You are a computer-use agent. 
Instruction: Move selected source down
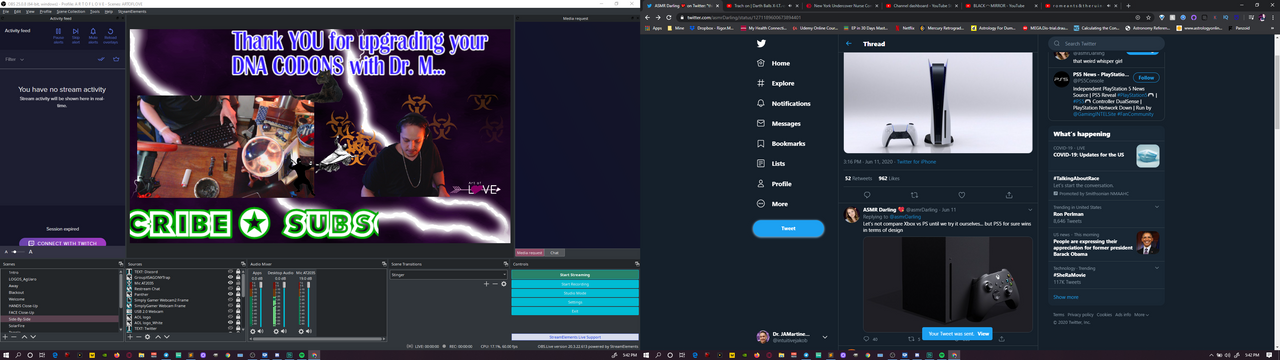tap(167, 337)
